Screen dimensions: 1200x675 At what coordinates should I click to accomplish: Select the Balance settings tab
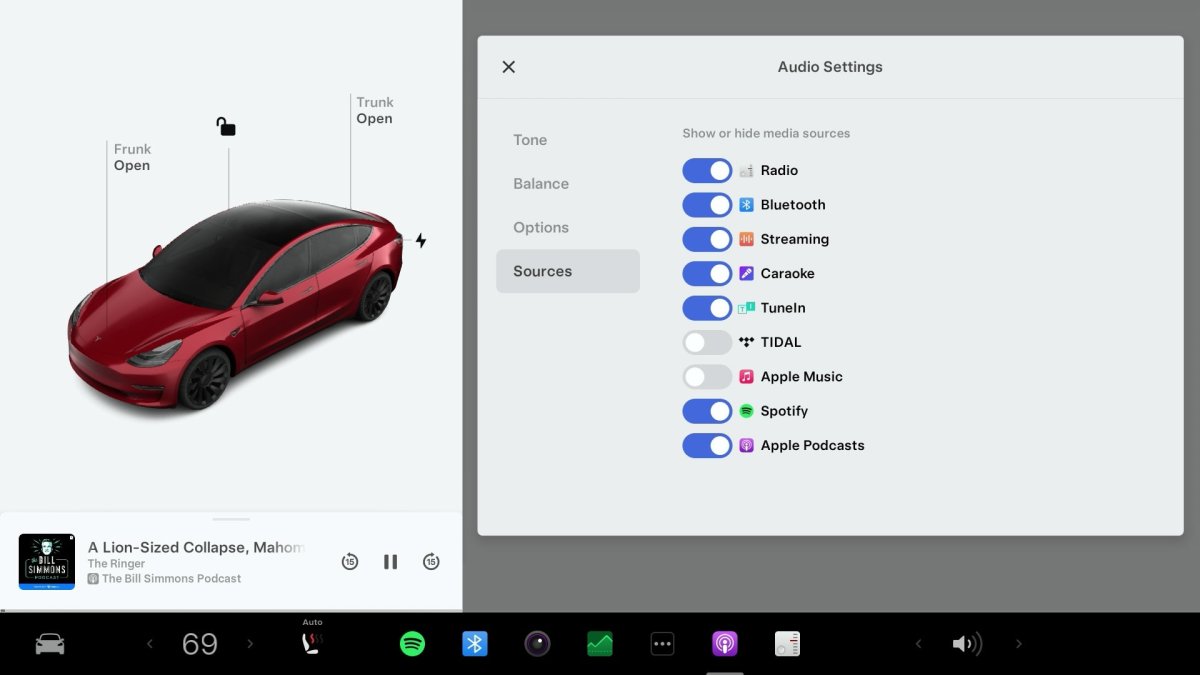pyautogui.click(x=541, y=184)
